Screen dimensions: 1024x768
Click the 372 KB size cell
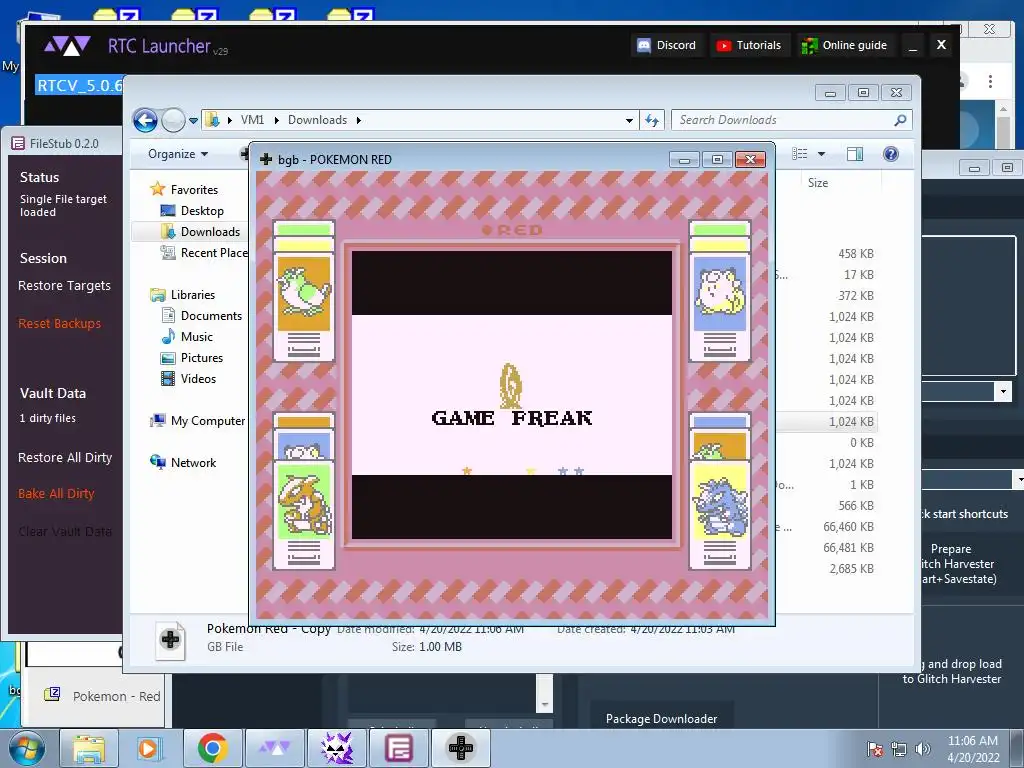[856, 296]
